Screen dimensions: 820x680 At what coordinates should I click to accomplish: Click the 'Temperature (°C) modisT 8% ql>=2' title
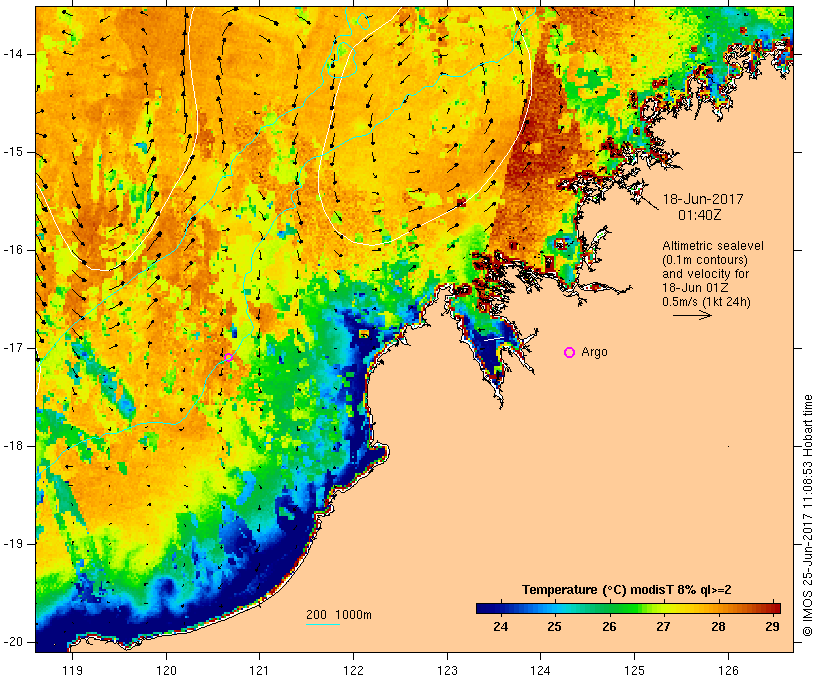pyautogui.click(x=627, y=590)
